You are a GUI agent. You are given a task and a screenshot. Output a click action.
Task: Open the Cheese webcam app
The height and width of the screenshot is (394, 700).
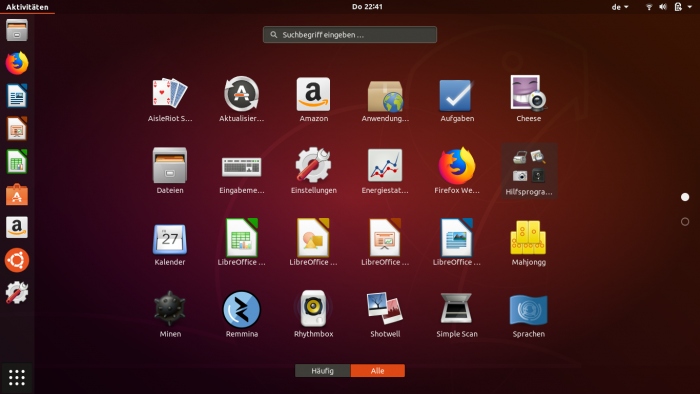(529, 99)
